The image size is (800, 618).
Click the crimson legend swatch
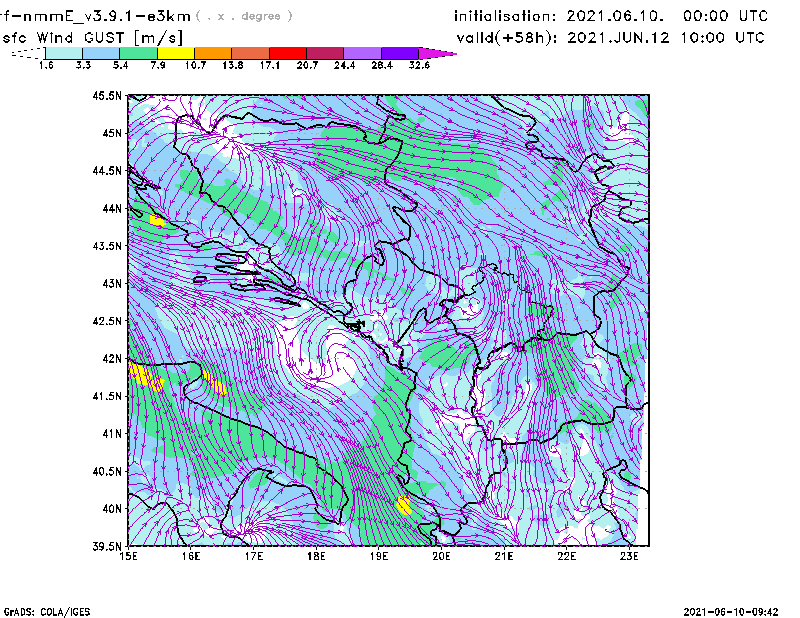325,53
